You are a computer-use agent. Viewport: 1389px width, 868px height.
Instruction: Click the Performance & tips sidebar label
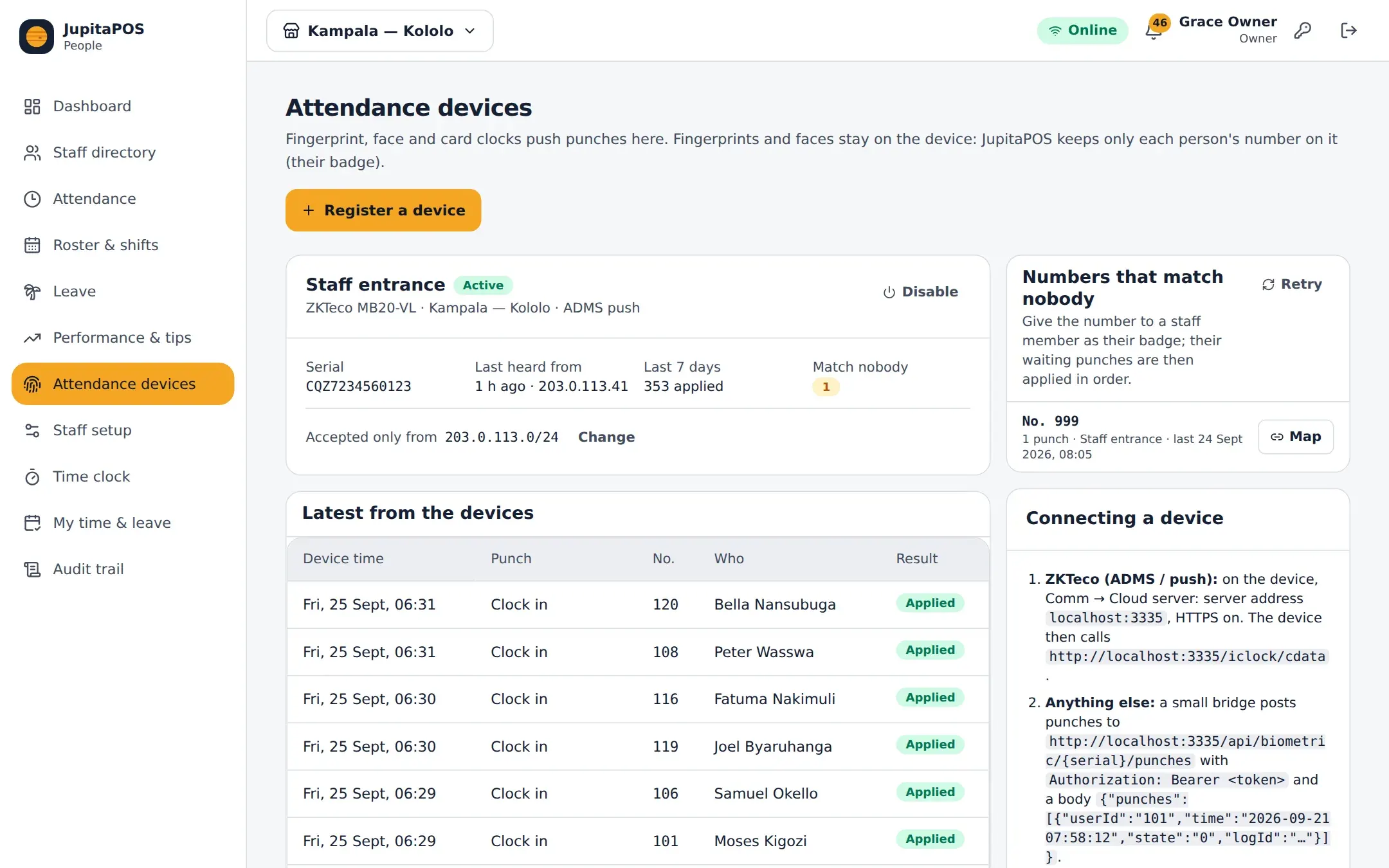click(122, 338)
